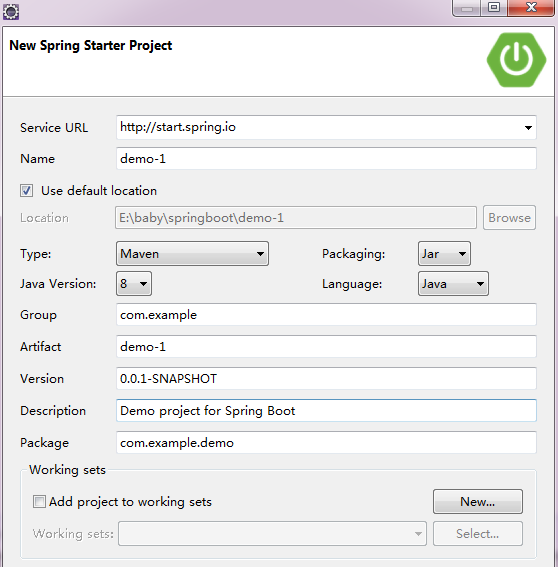The height and width of the screenshot is (567, 558).
Task: Click the disabled Location path field
Action: coord(296,218)
